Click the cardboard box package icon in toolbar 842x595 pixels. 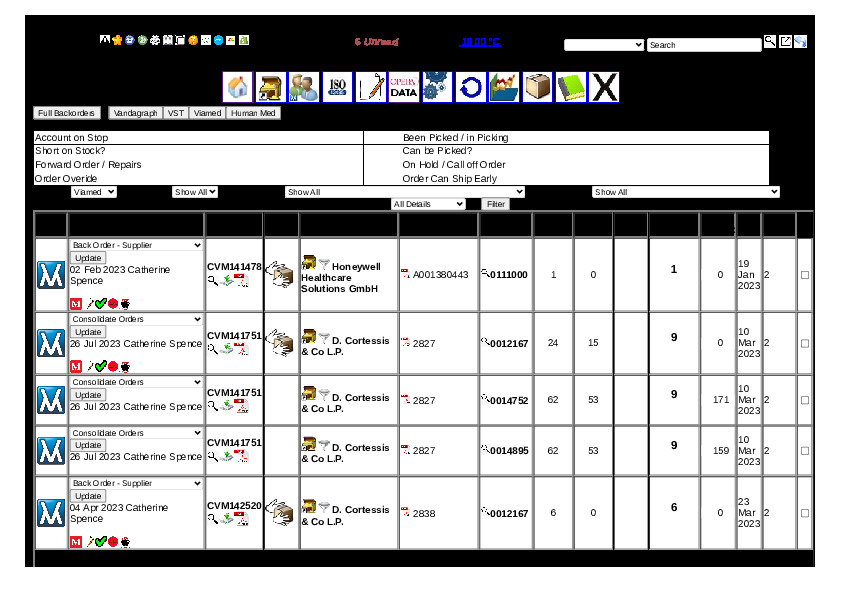(538, 87)
